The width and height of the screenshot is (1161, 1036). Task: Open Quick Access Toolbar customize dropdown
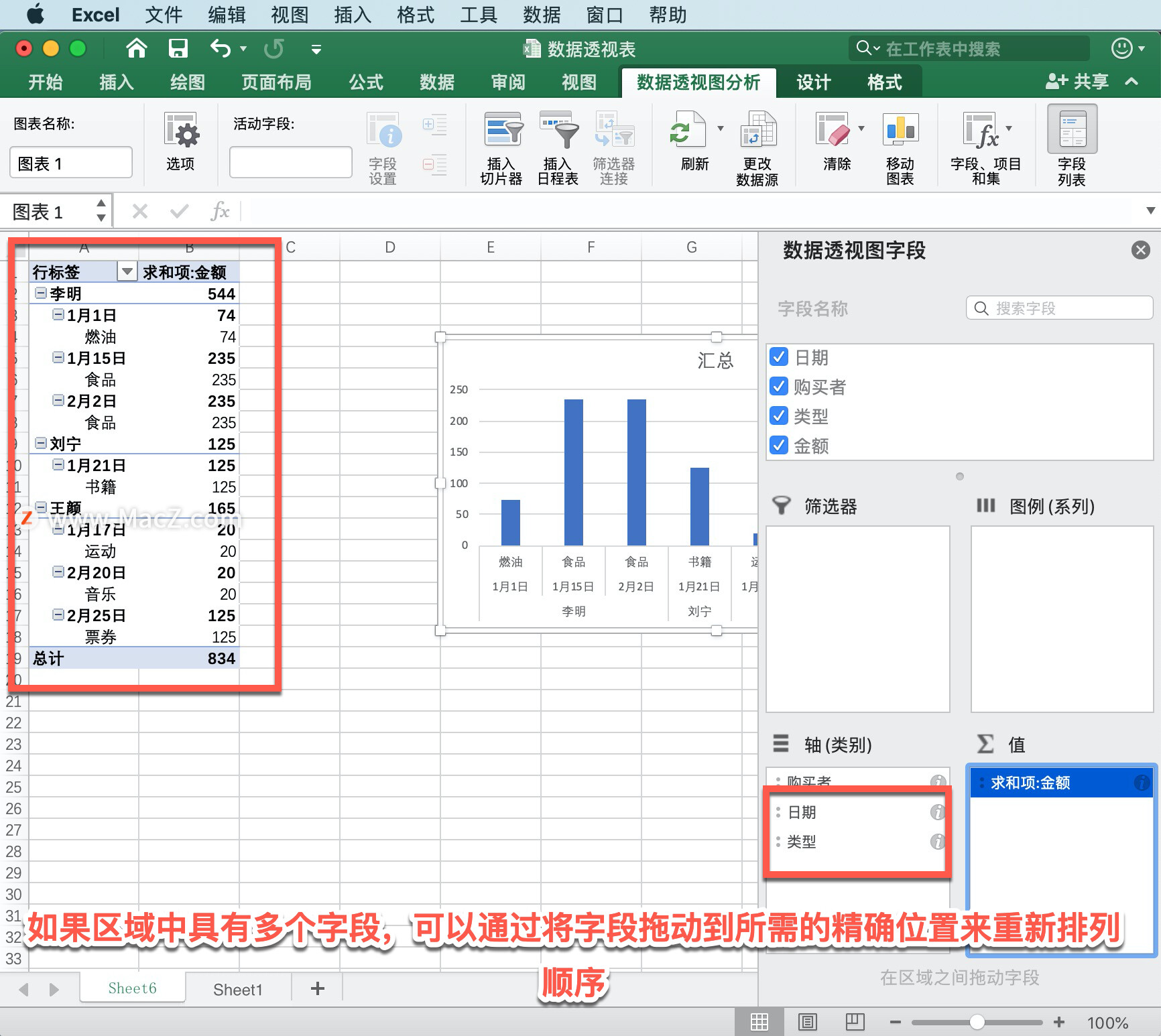point(316,49)
